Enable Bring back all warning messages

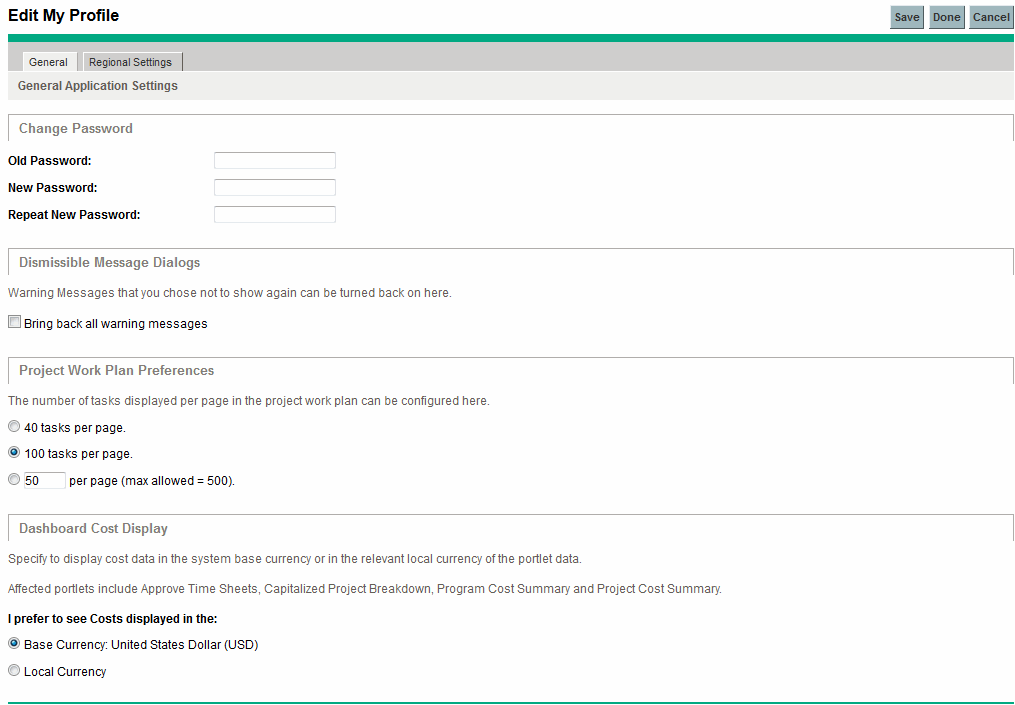[x=14, y=323]
